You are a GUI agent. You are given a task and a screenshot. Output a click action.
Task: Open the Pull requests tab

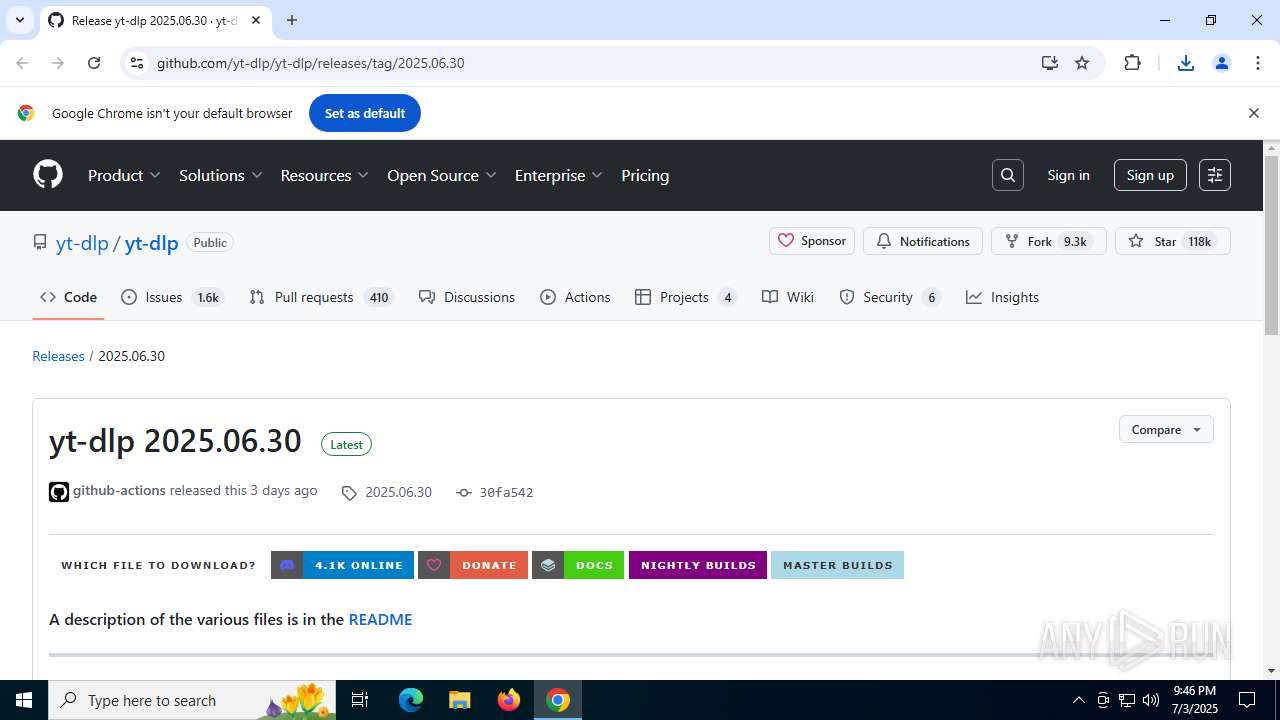coord(321,297)
